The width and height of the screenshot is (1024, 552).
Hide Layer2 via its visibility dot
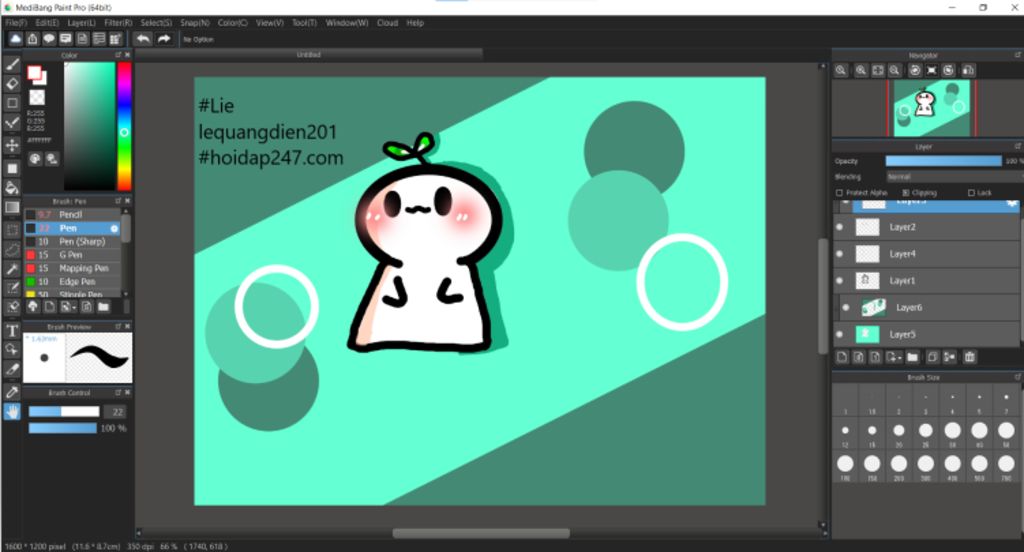[x=840, y=227]
